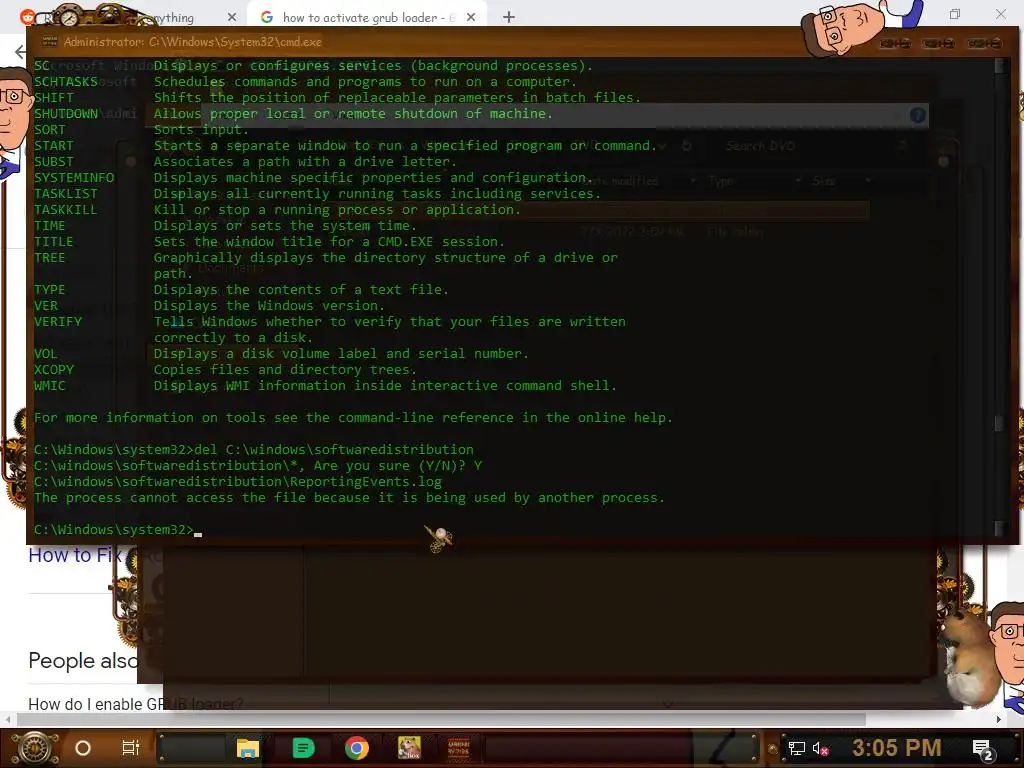Go back in Chrome browser

point(20,52)
